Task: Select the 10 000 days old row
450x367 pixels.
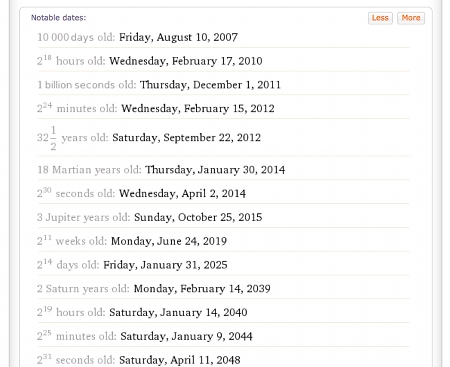Action: point(223,37)
